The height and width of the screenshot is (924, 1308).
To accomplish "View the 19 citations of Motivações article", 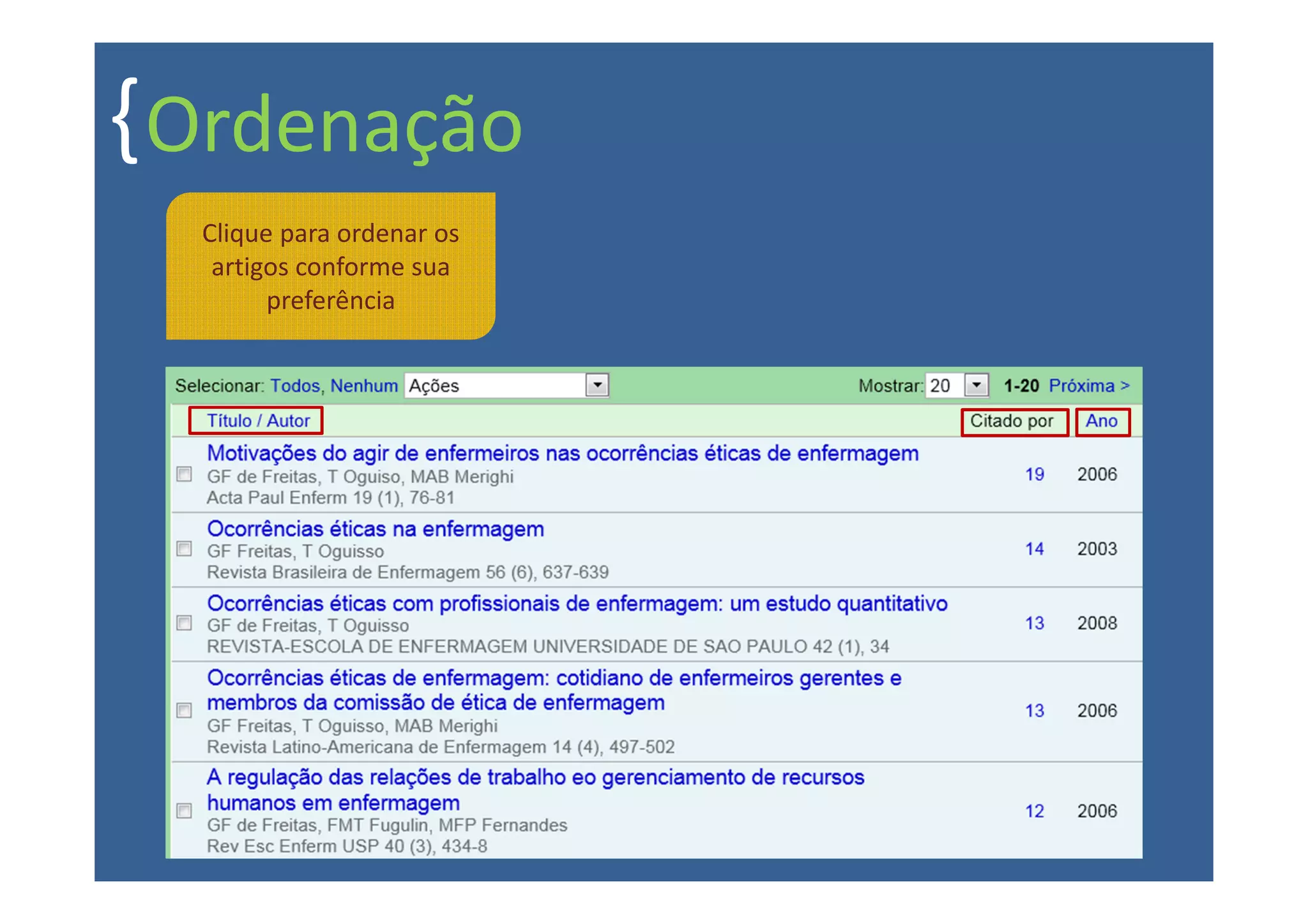I will tap(1035, 474).
